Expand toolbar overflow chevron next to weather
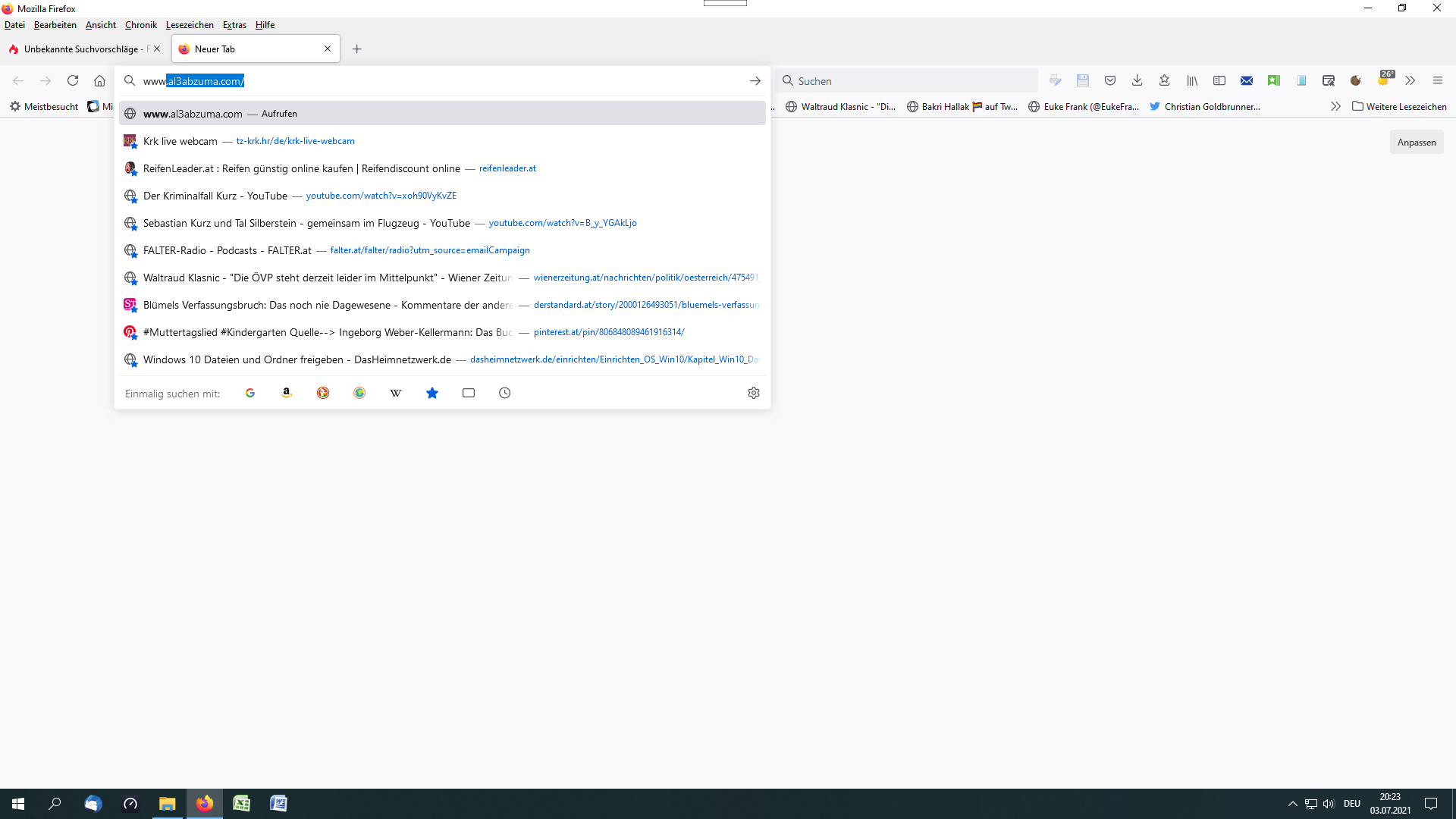The width and height of the screenshot is (1456, 819). pos(1410,80)
